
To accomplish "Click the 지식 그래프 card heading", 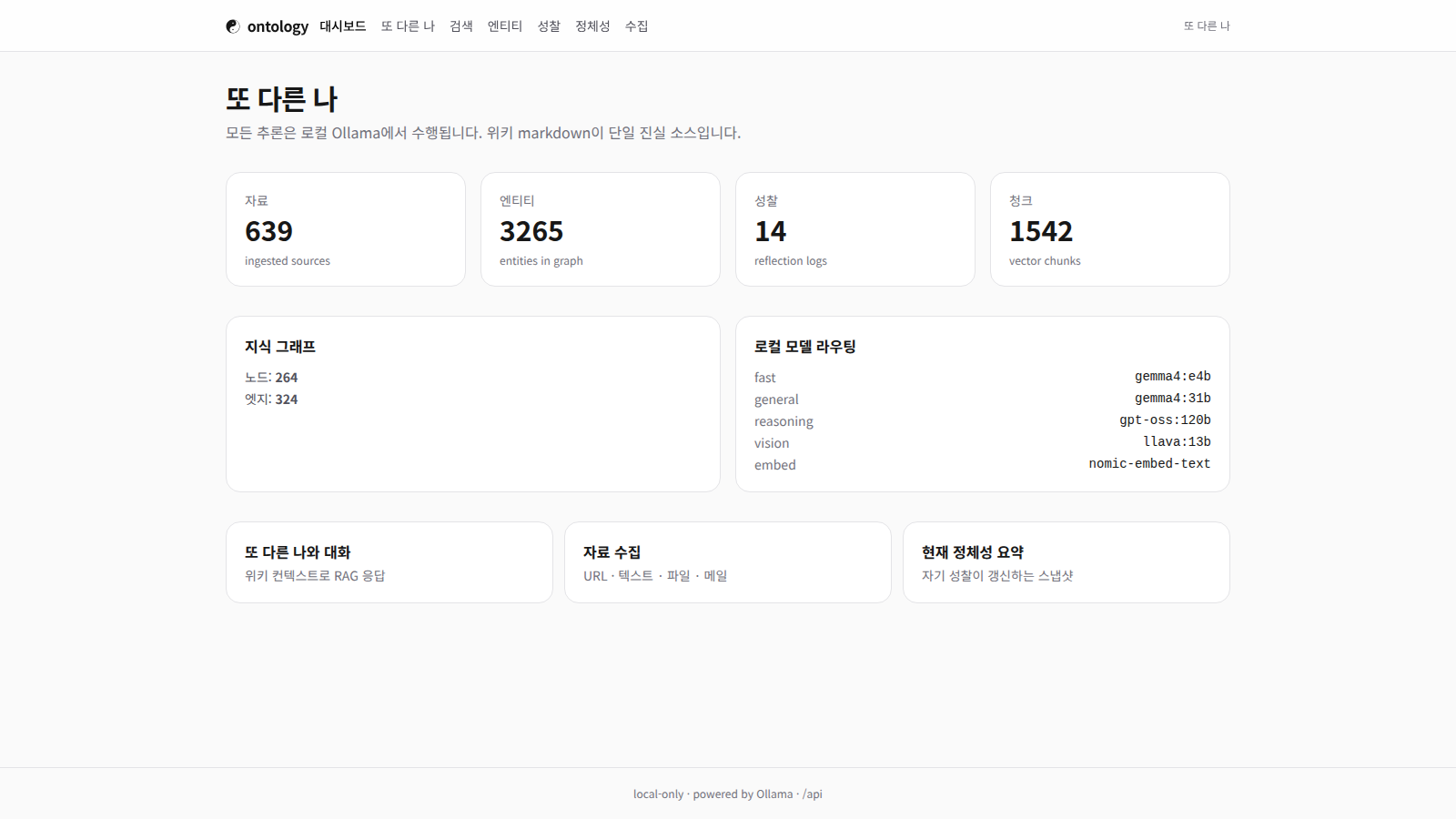I will coord(280,347).
